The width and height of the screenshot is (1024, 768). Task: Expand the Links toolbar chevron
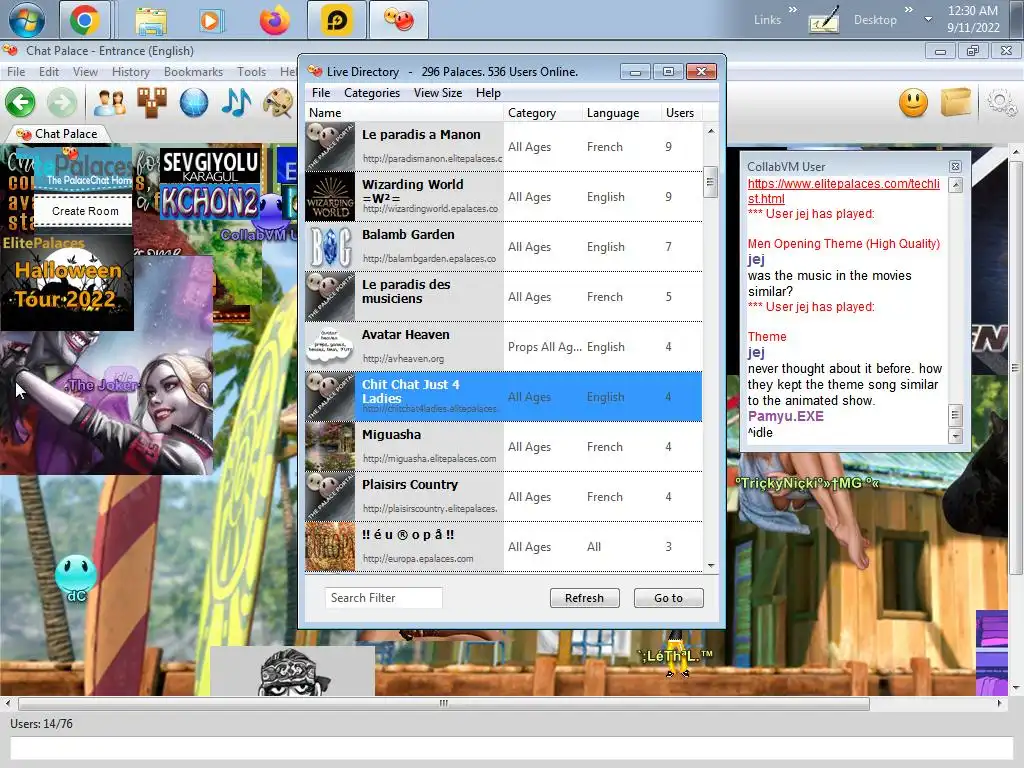click(792, 10)
